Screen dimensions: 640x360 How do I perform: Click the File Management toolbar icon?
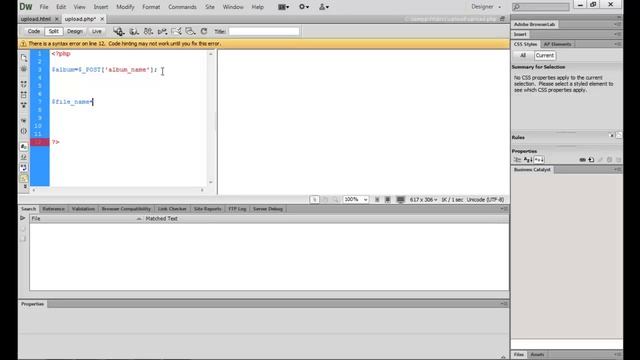coord(134,31)
